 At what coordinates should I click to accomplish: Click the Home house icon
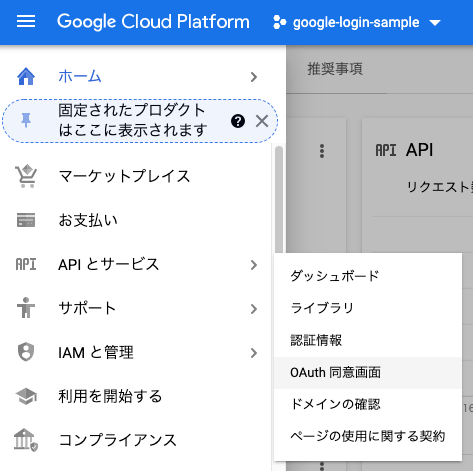click(26, 76)
